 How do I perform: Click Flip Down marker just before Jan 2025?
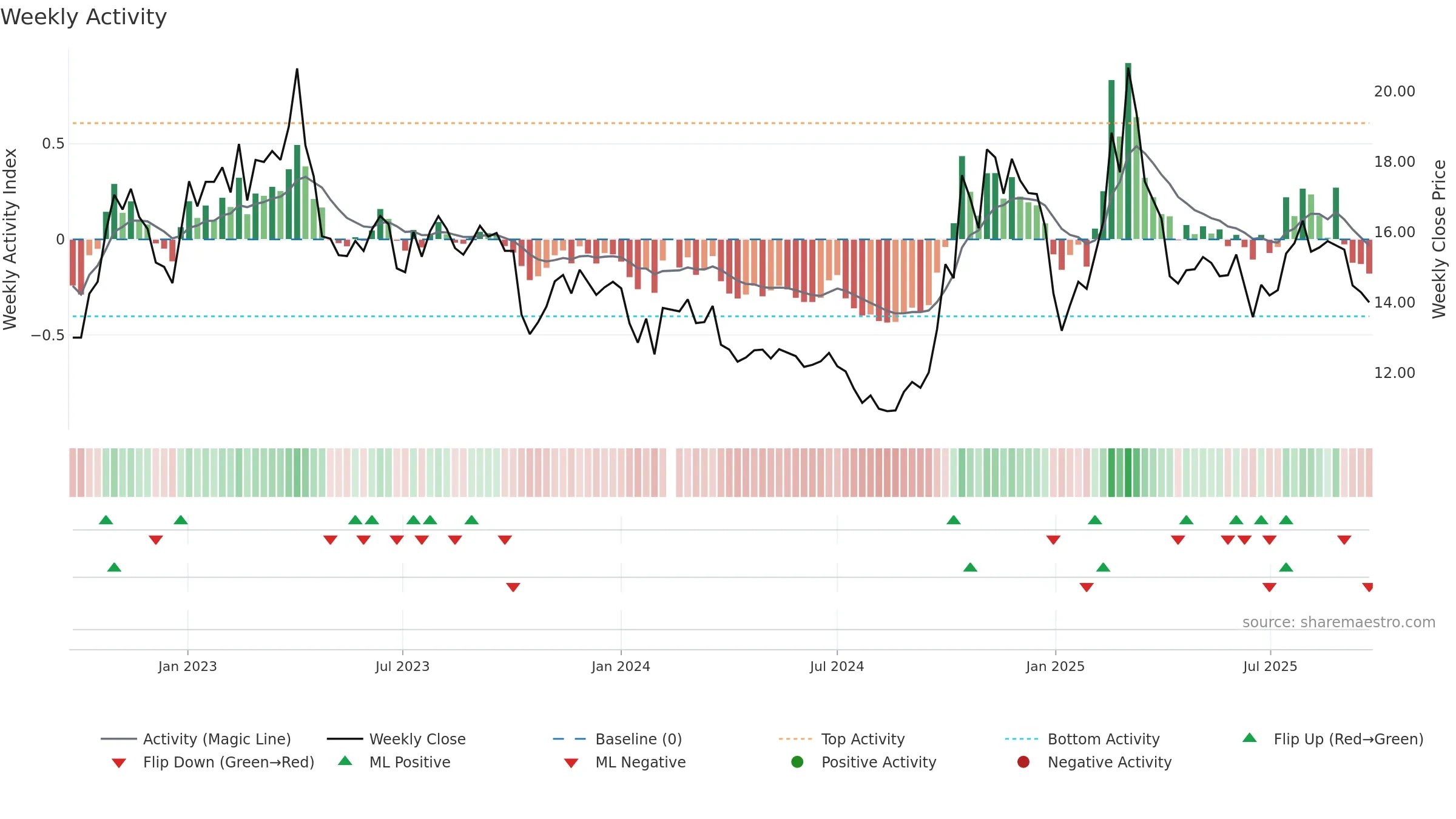[x=1053, y=540]
